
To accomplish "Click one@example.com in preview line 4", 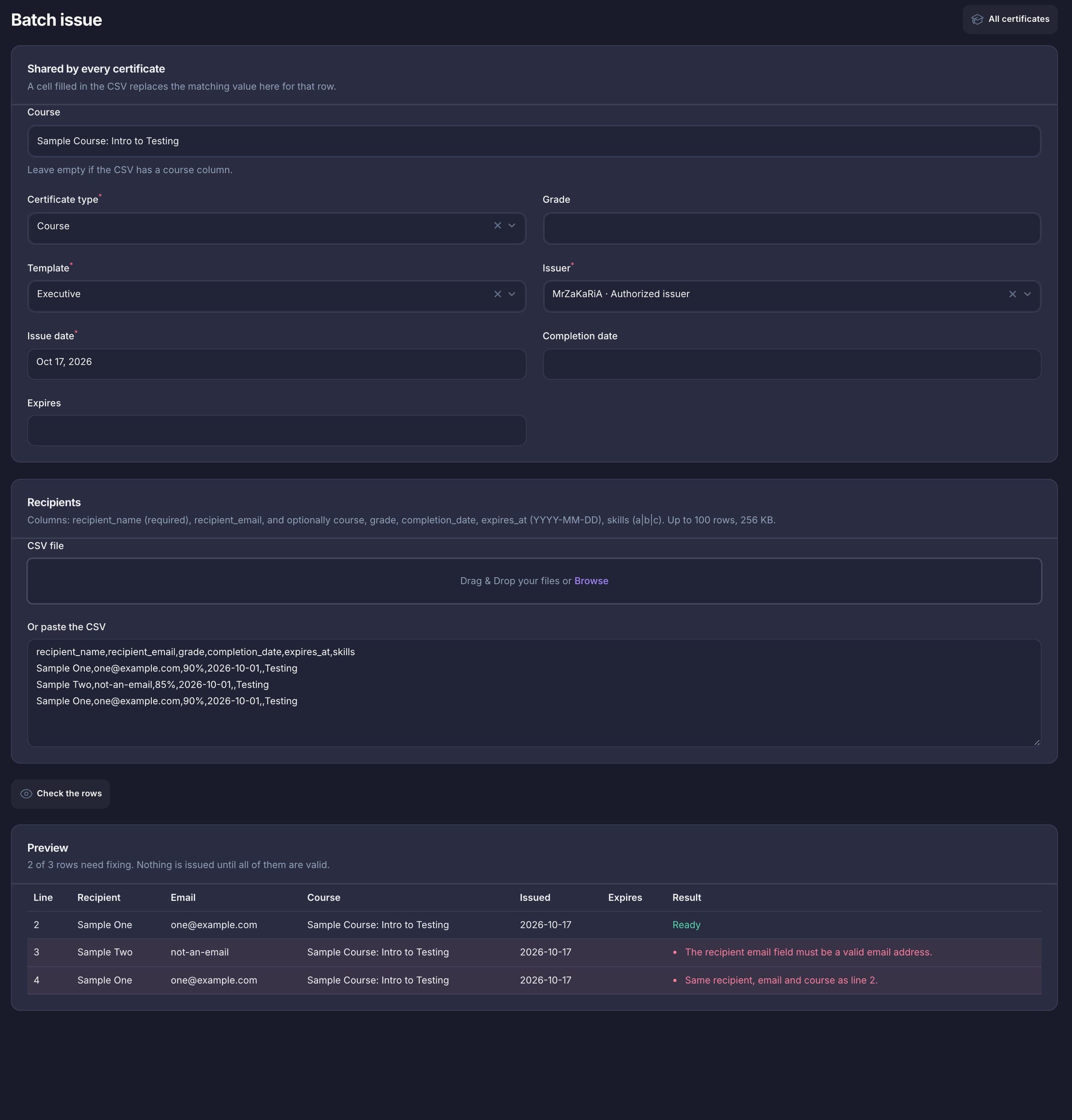I will click(x=214, y=980).
